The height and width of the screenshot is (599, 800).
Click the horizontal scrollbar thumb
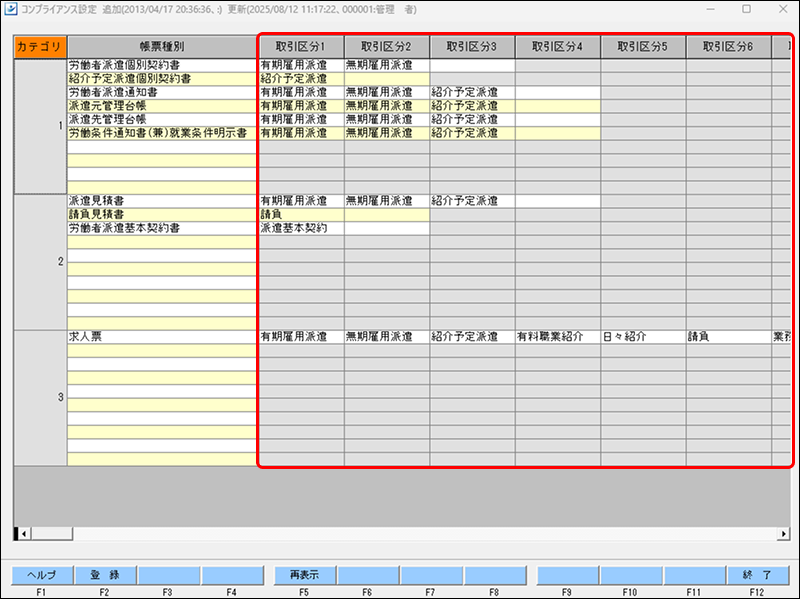[x=52, y=534]
